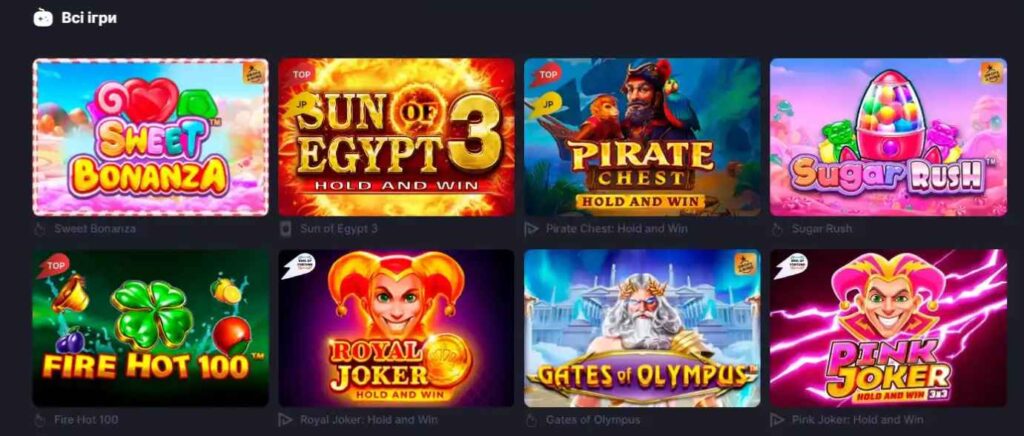The image size is (1024, 436).
Task: Click the provider badge on Gates of Olympus
Action: [745, 264]
